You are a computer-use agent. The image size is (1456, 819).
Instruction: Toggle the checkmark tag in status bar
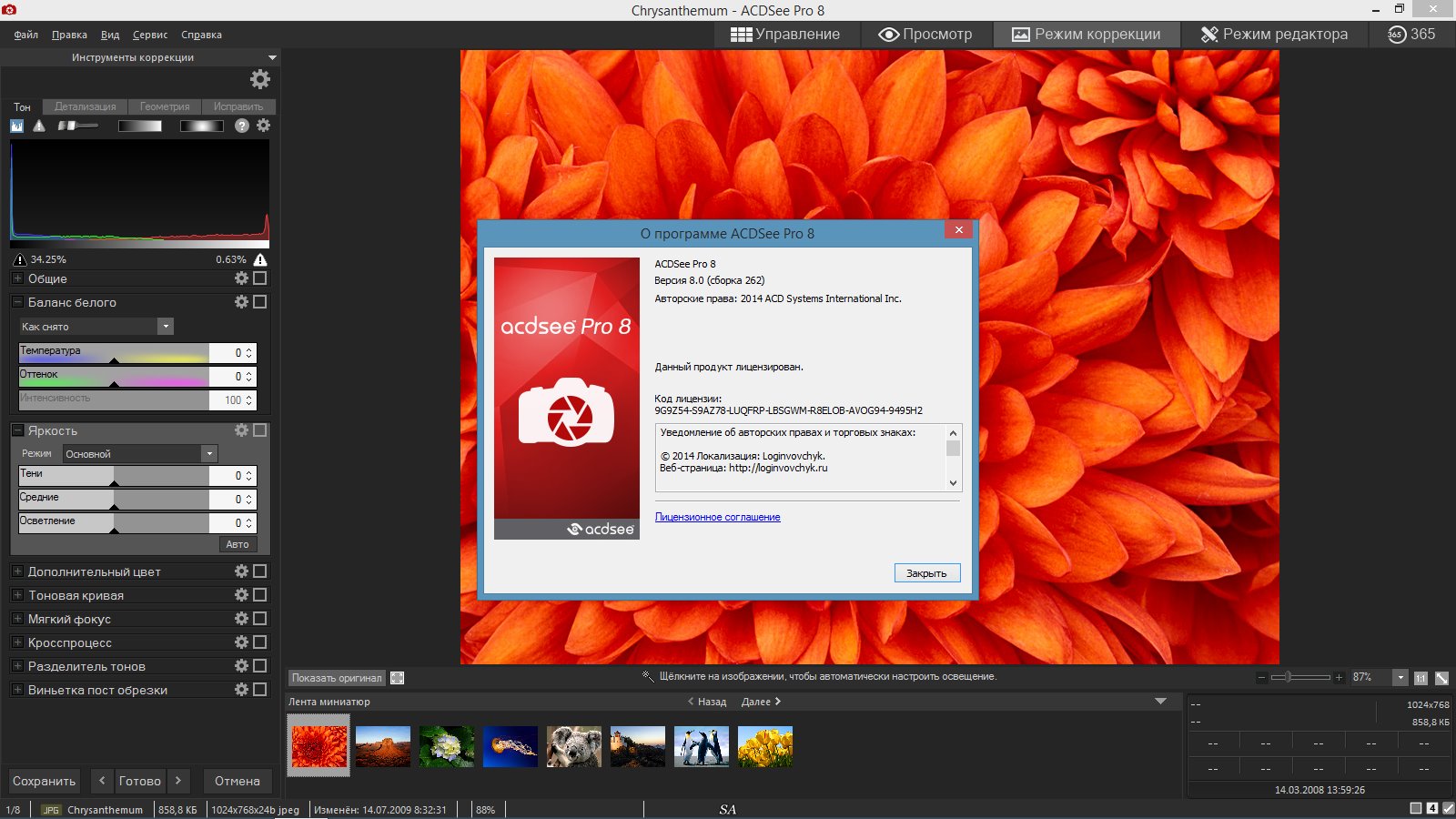1448,808
